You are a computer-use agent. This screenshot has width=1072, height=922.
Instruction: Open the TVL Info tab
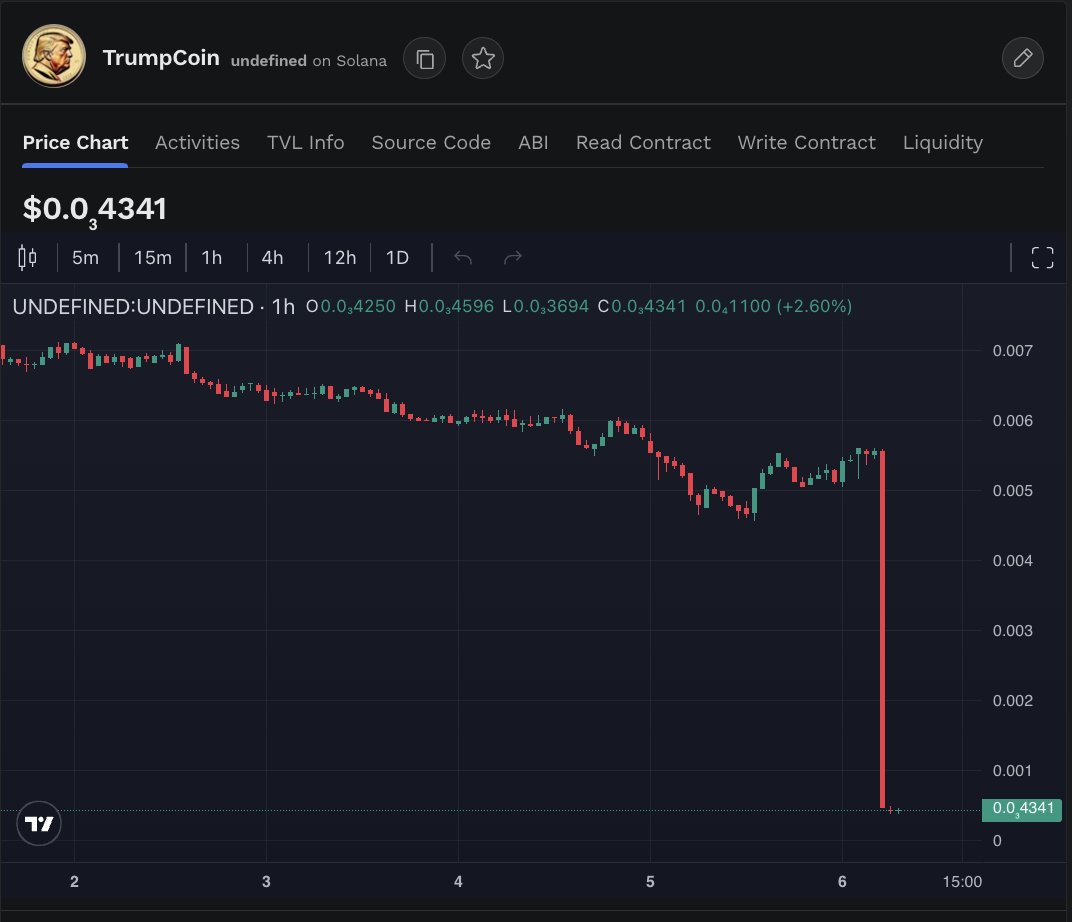(306, 142)
